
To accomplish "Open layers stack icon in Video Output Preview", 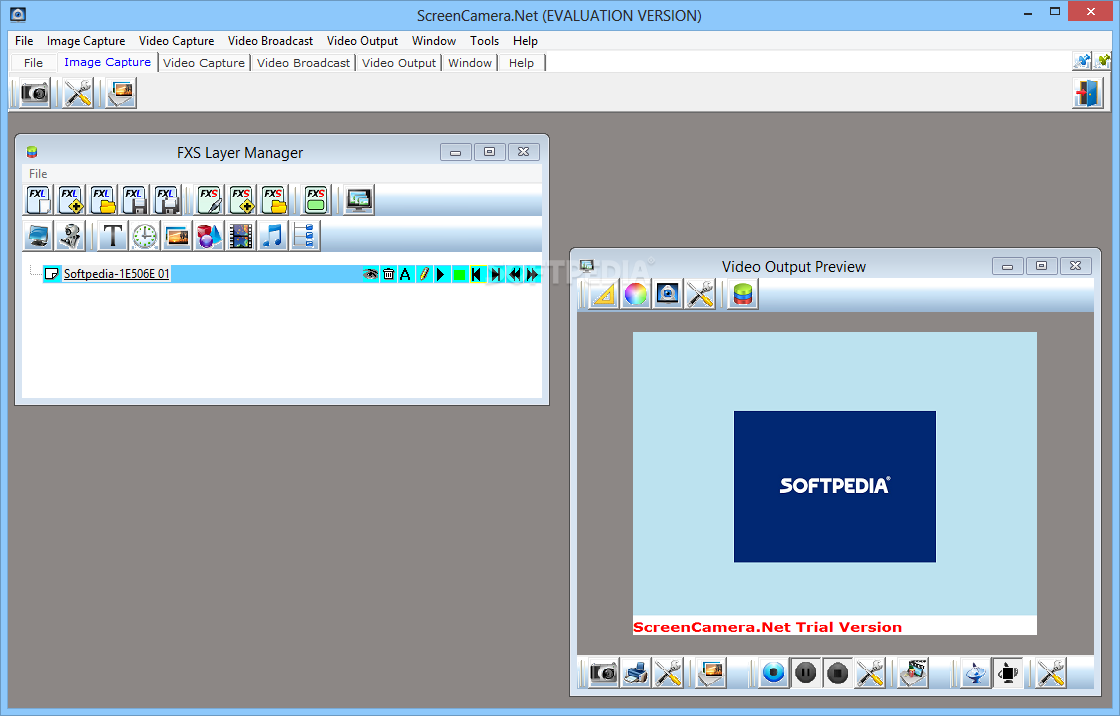I will coord(743,294).
